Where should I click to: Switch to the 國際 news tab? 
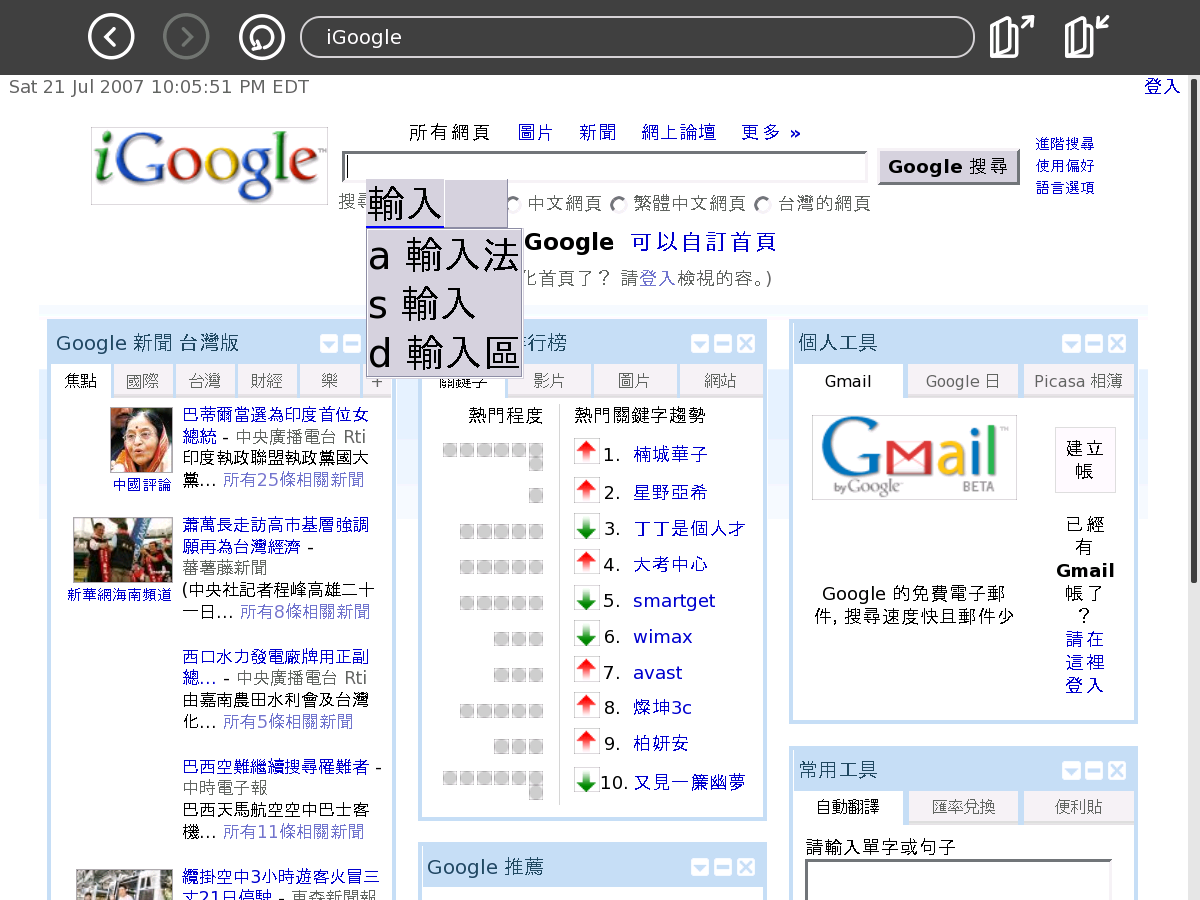142,381
